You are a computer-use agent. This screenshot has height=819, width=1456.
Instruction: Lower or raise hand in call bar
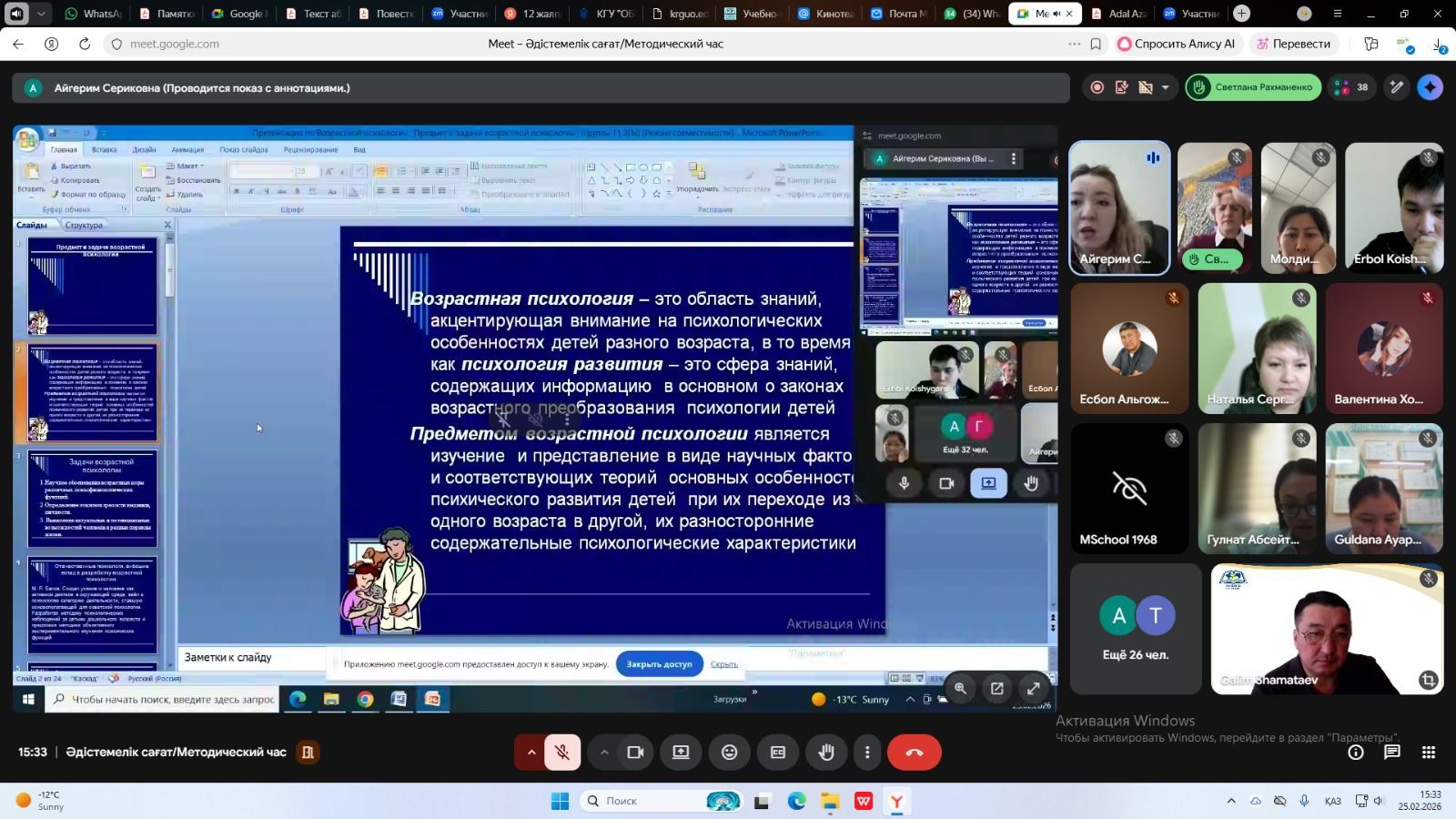pos(826,753)
